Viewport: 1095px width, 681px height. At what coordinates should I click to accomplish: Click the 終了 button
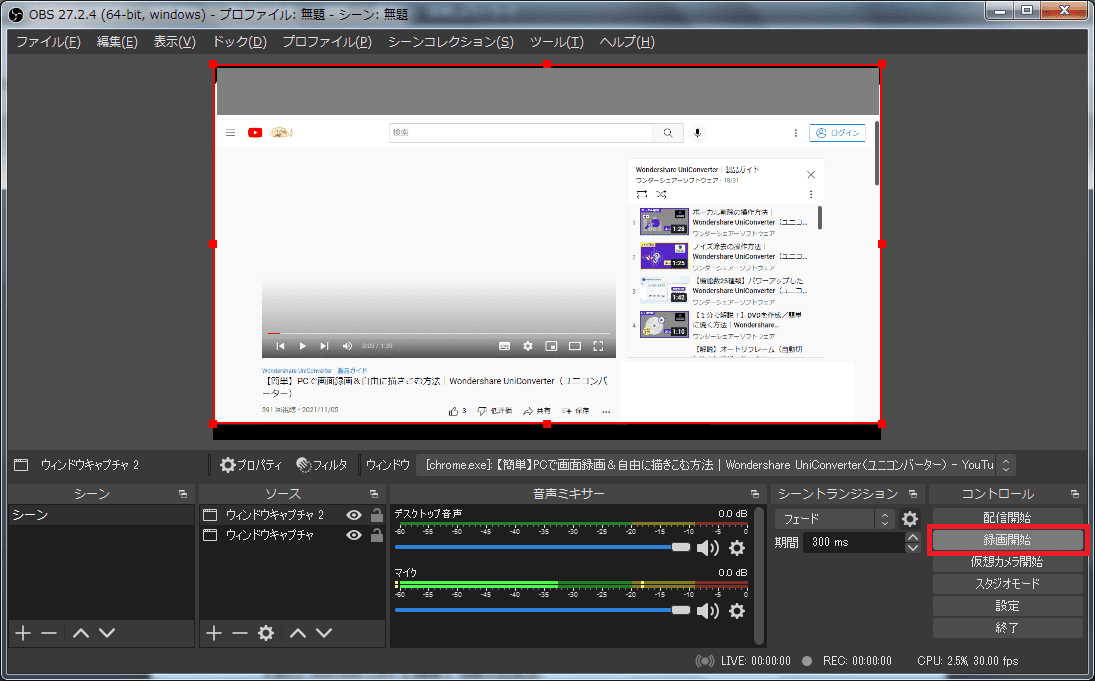click(1007, 628)
